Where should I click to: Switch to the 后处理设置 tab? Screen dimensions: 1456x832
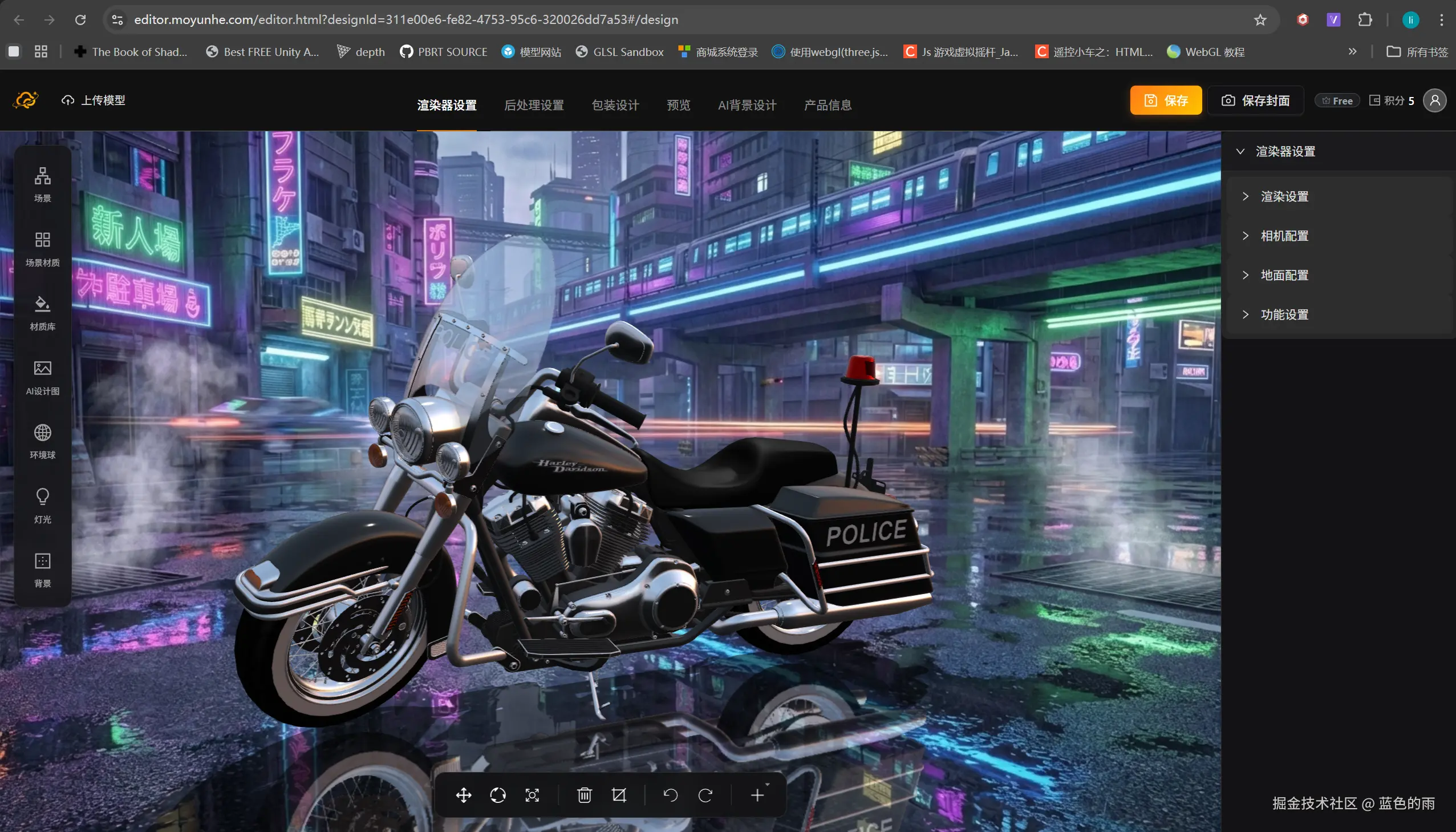[x=534, y=105]
